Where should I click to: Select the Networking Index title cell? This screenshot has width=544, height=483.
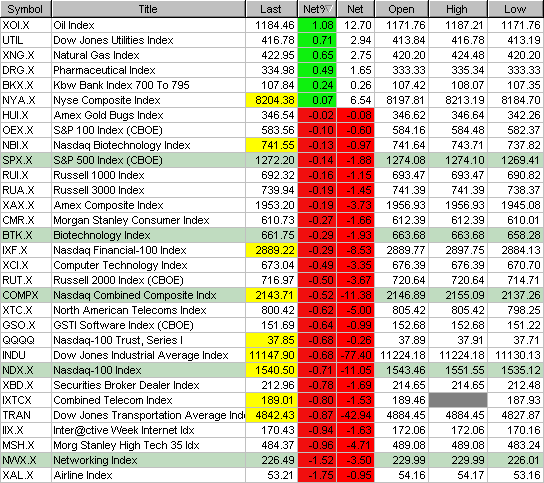pyautogui.click(x=148, y=460)
